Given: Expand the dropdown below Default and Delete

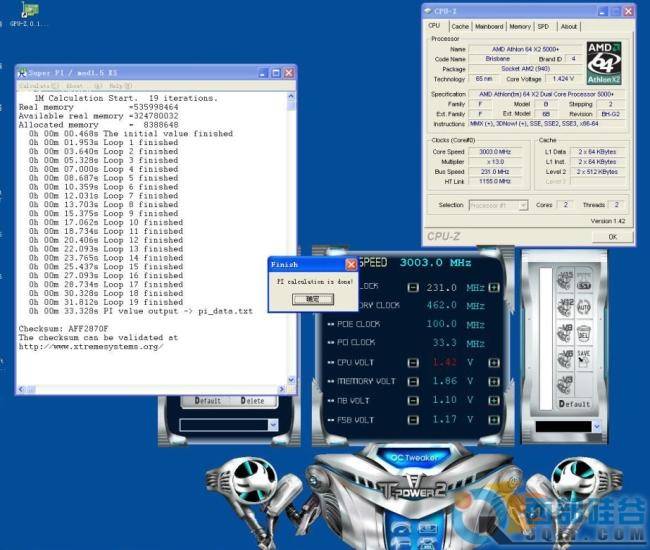Looking at the screenshot, I should click(x=273, y=425).
